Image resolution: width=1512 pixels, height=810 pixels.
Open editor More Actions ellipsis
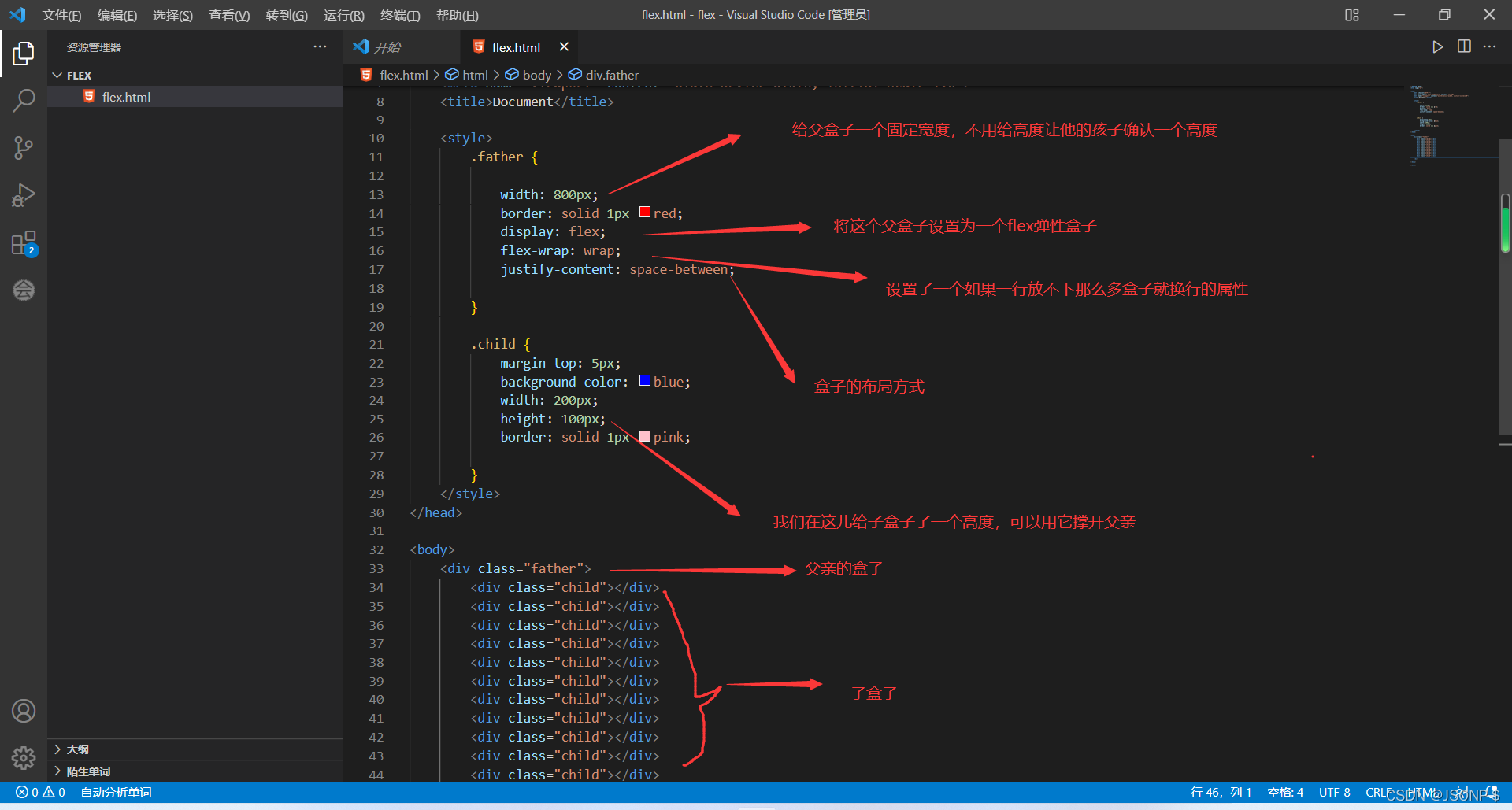pos(1489,47)
